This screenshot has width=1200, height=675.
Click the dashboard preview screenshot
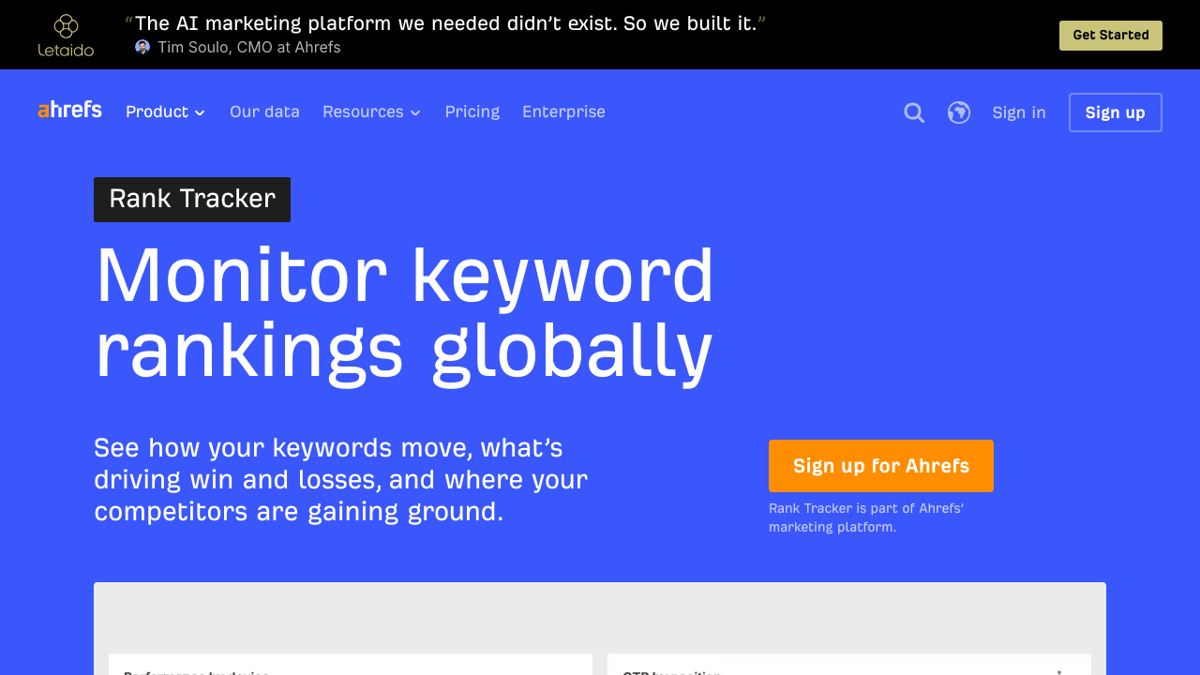(600, 628)
